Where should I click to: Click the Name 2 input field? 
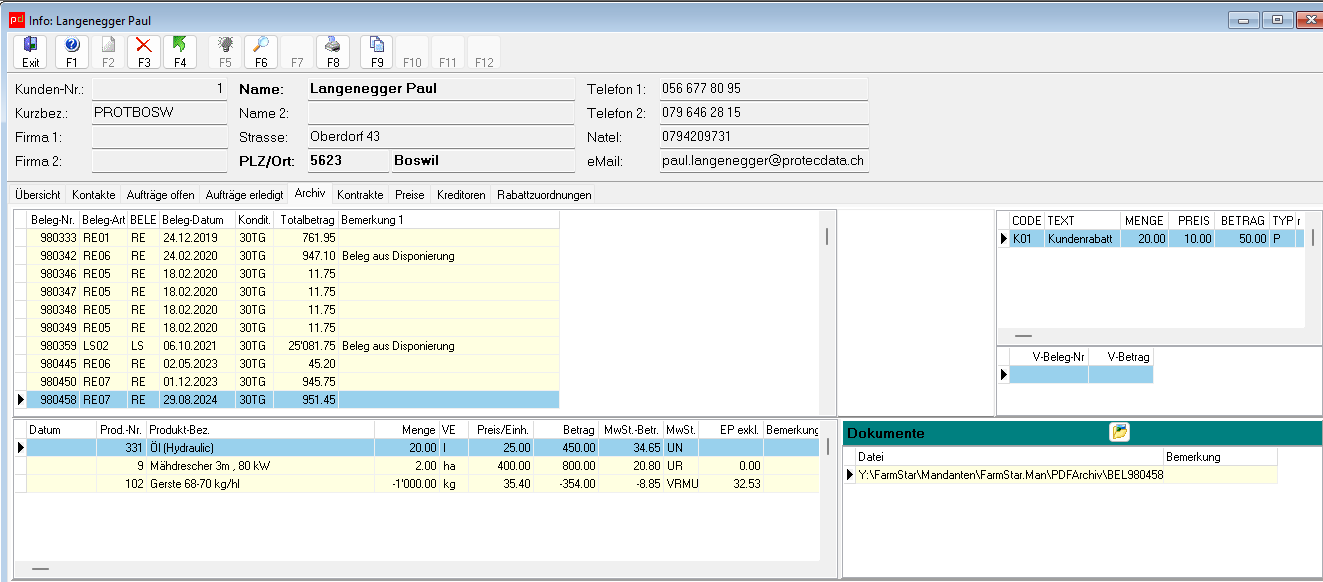coord(441,113)
